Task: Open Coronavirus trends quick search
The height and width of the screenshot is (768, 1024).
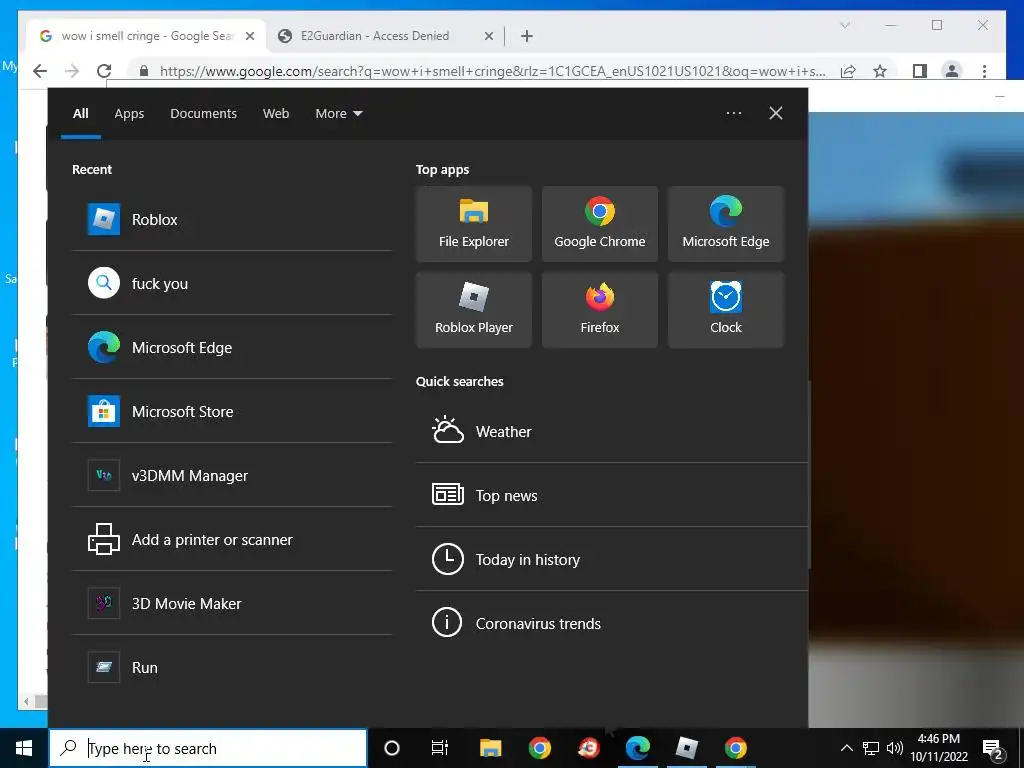Action: (612, 624)
